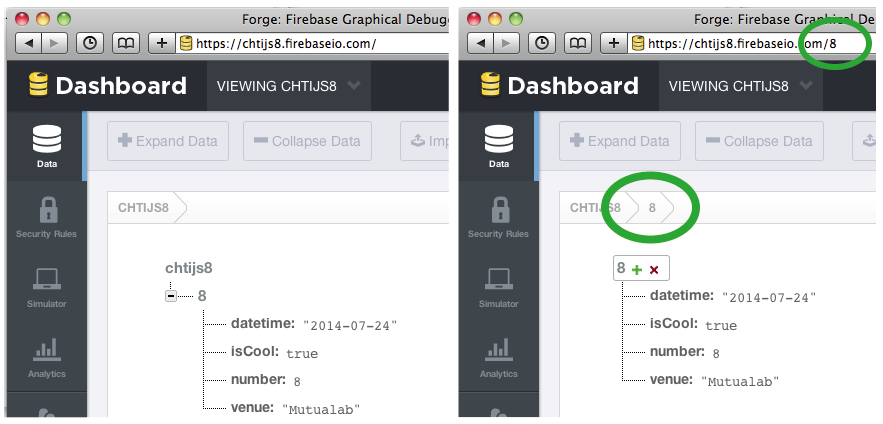Open Analytics in right window sidebar
The image size is (883, 424).
(x=499, y=356)
